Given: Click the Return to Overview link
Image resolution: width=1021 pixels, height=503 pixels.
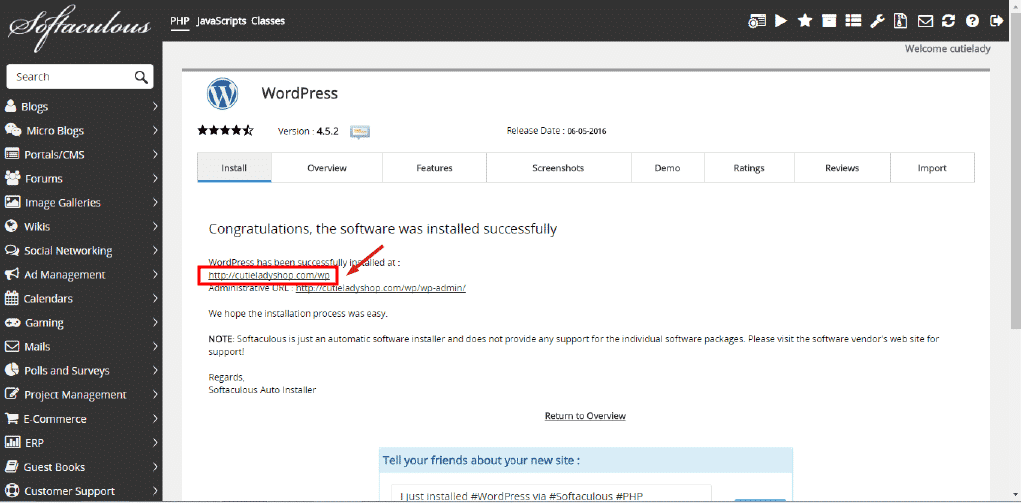Looking at the screenshot, I should (585, 416).
